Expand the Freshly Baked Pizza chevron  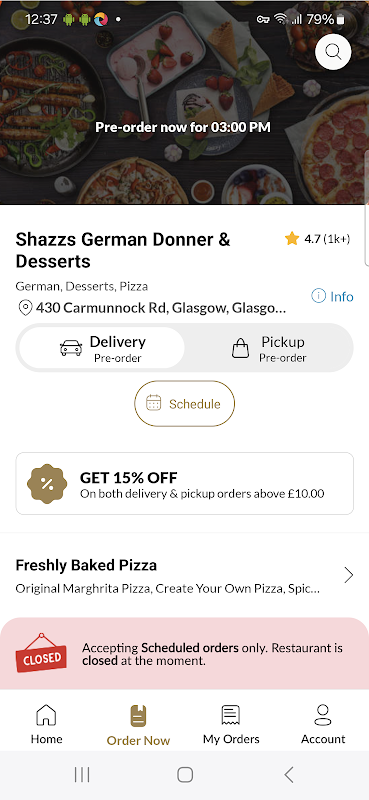(349, 576)
